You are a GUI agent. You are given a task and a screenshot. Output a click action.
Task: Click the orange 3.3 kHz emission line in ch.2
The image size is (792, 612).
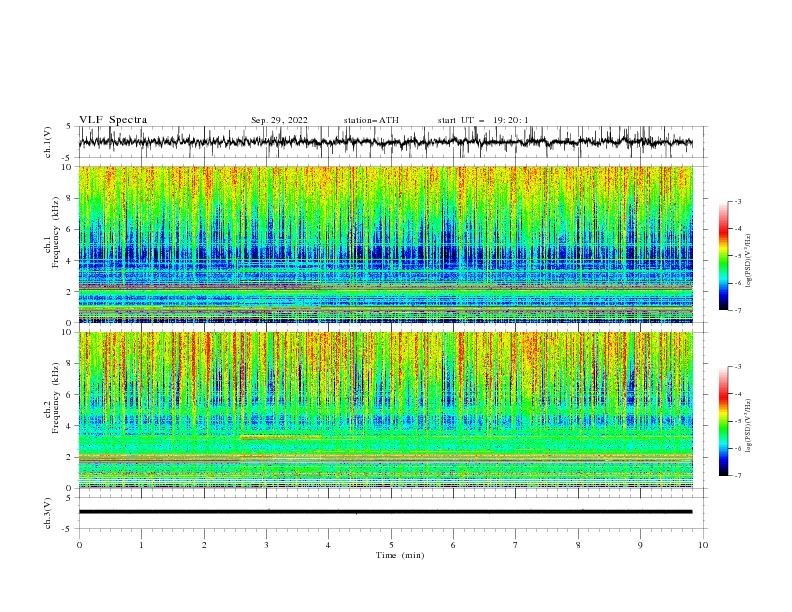click(280, 437)
